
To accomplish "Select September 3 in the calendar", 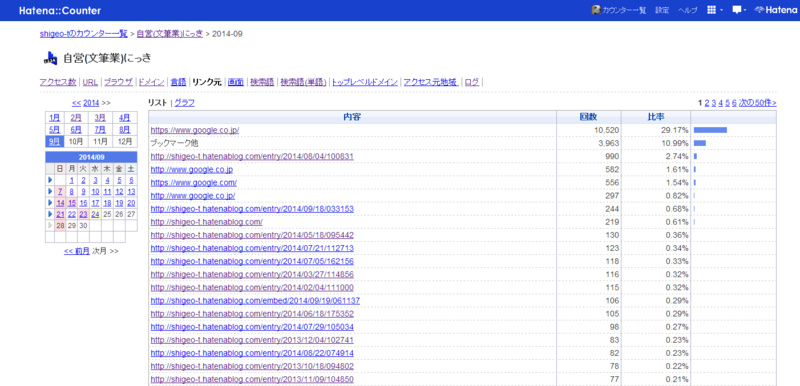I will point(95,180).
